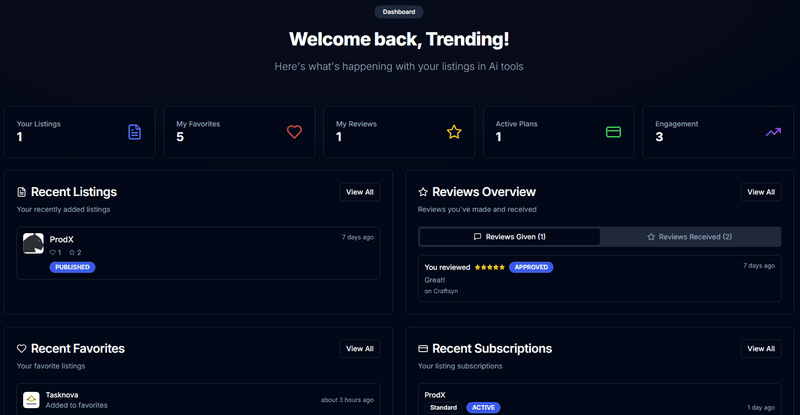This screenshot has width=800, height=415.
Task: Click the Dashboard pill badge
Action: click(399, 12)
